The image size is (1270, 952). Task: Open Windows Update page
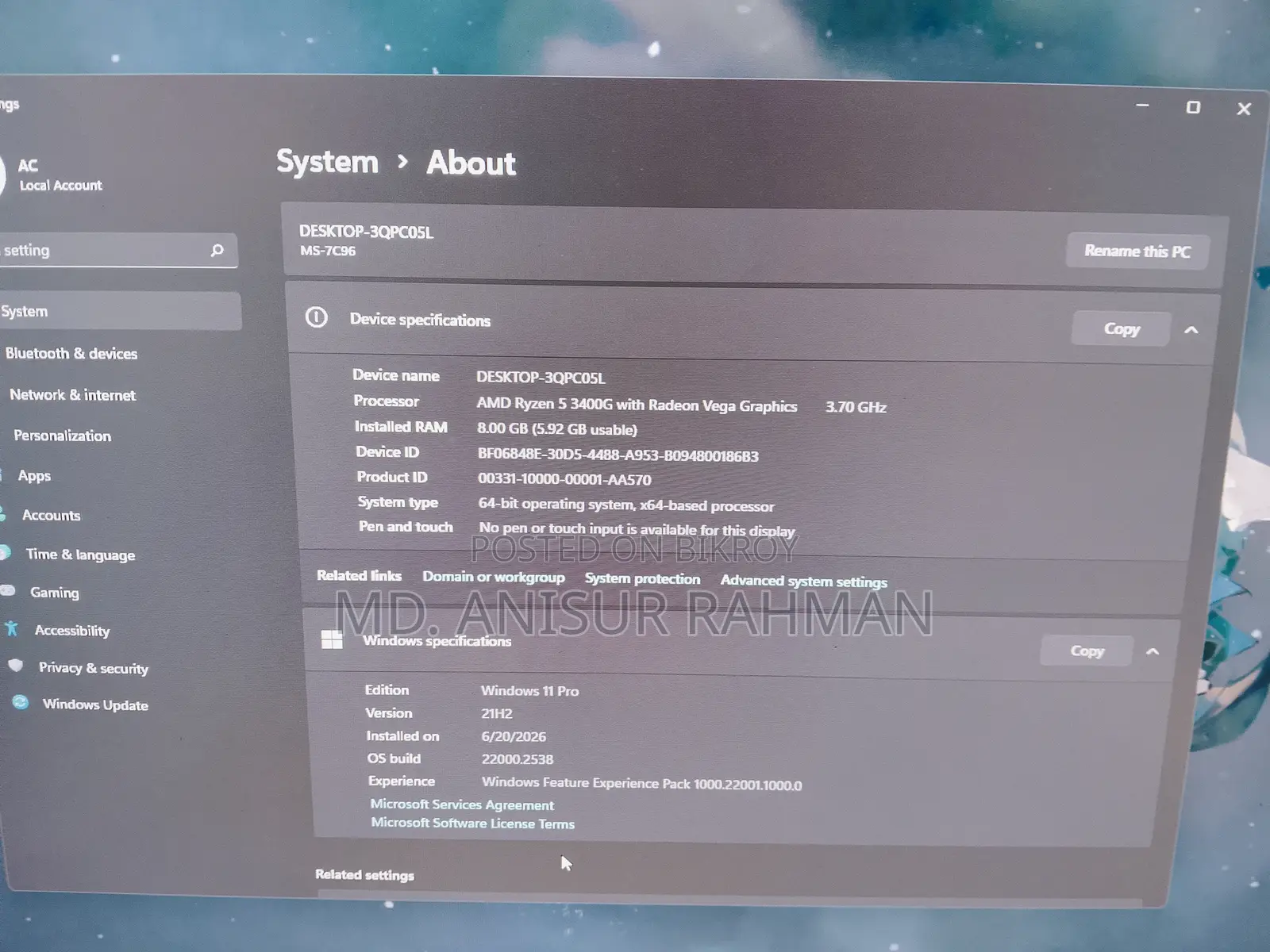(95, 704)
